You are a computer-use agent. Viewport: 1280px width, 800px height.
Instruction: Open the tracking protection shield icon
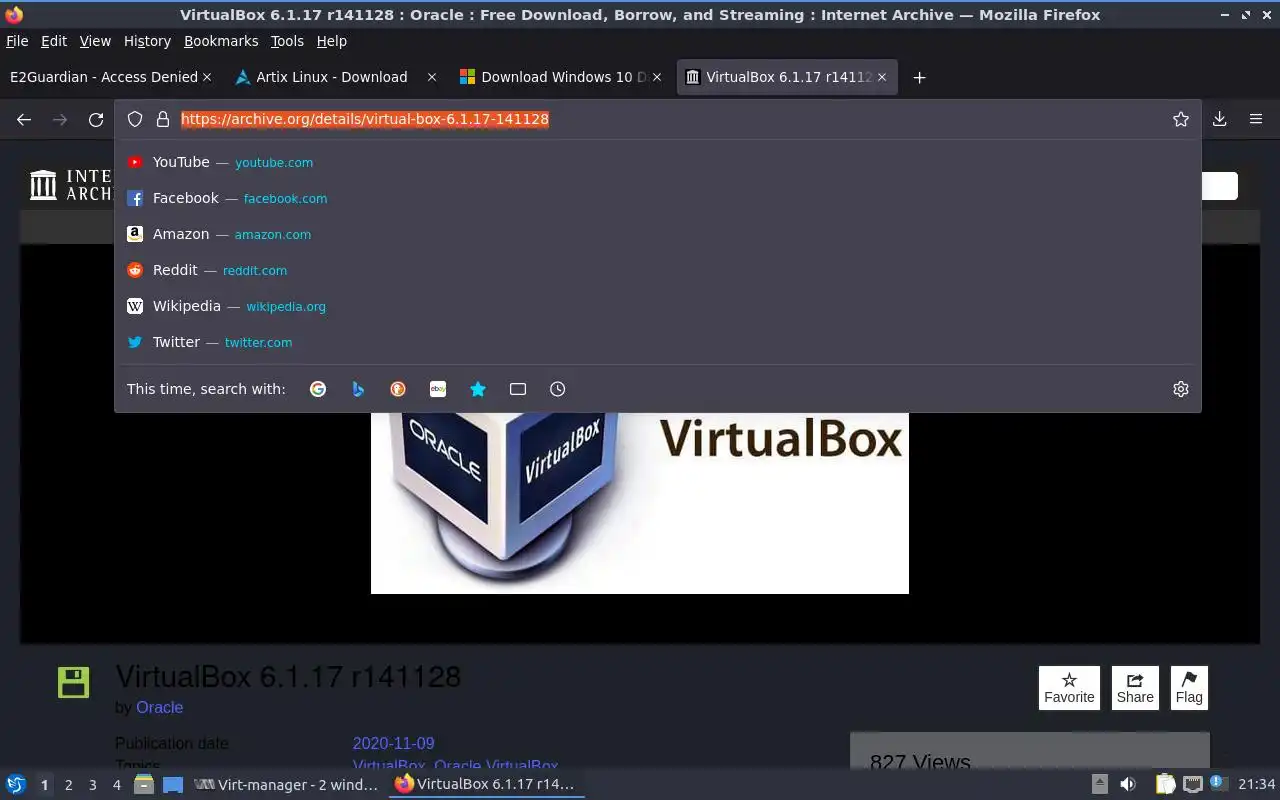(135, 119)
